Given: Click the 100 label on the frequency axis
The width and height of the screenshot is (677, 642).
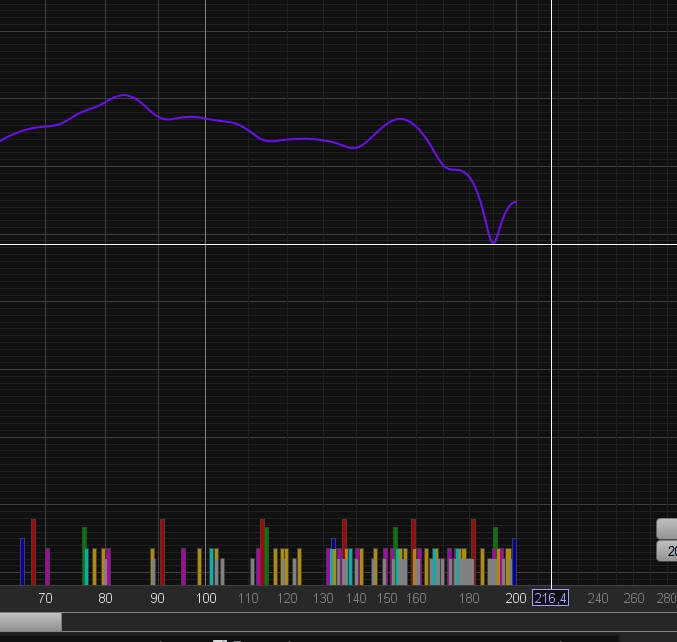Looking at the screenshot, I should (x=205, y=598).
